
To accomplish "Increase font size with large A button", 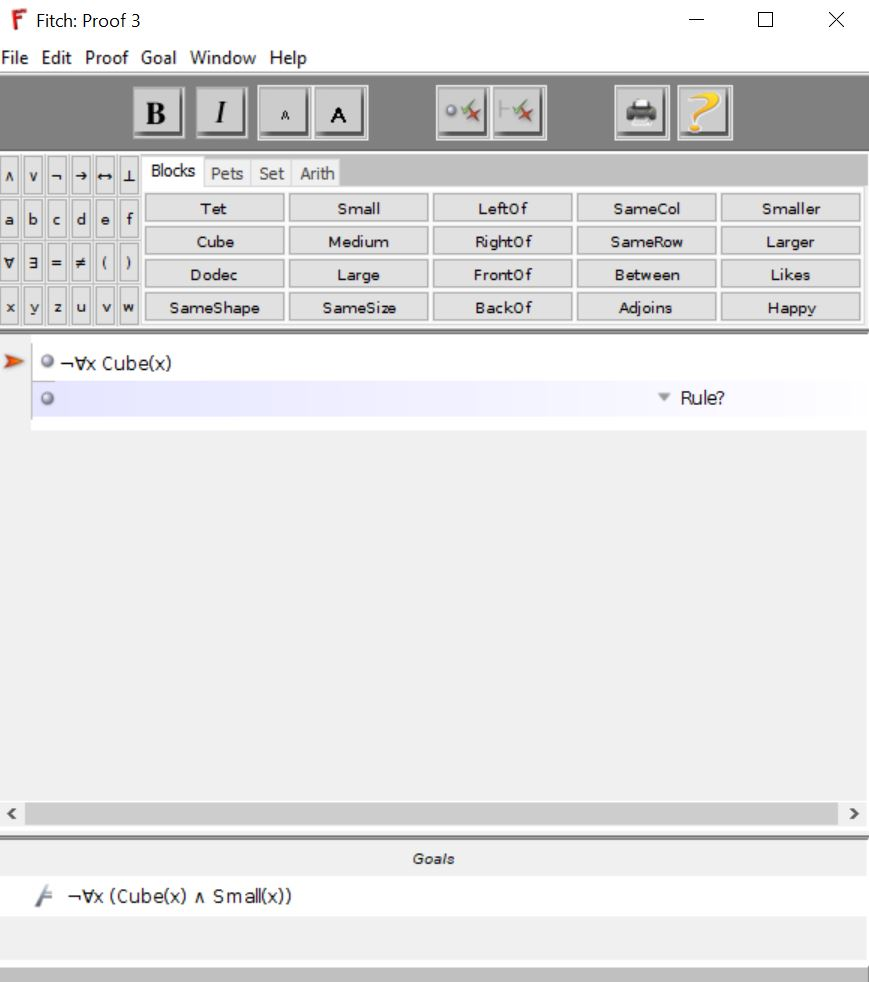I will (x=340, y=113).
